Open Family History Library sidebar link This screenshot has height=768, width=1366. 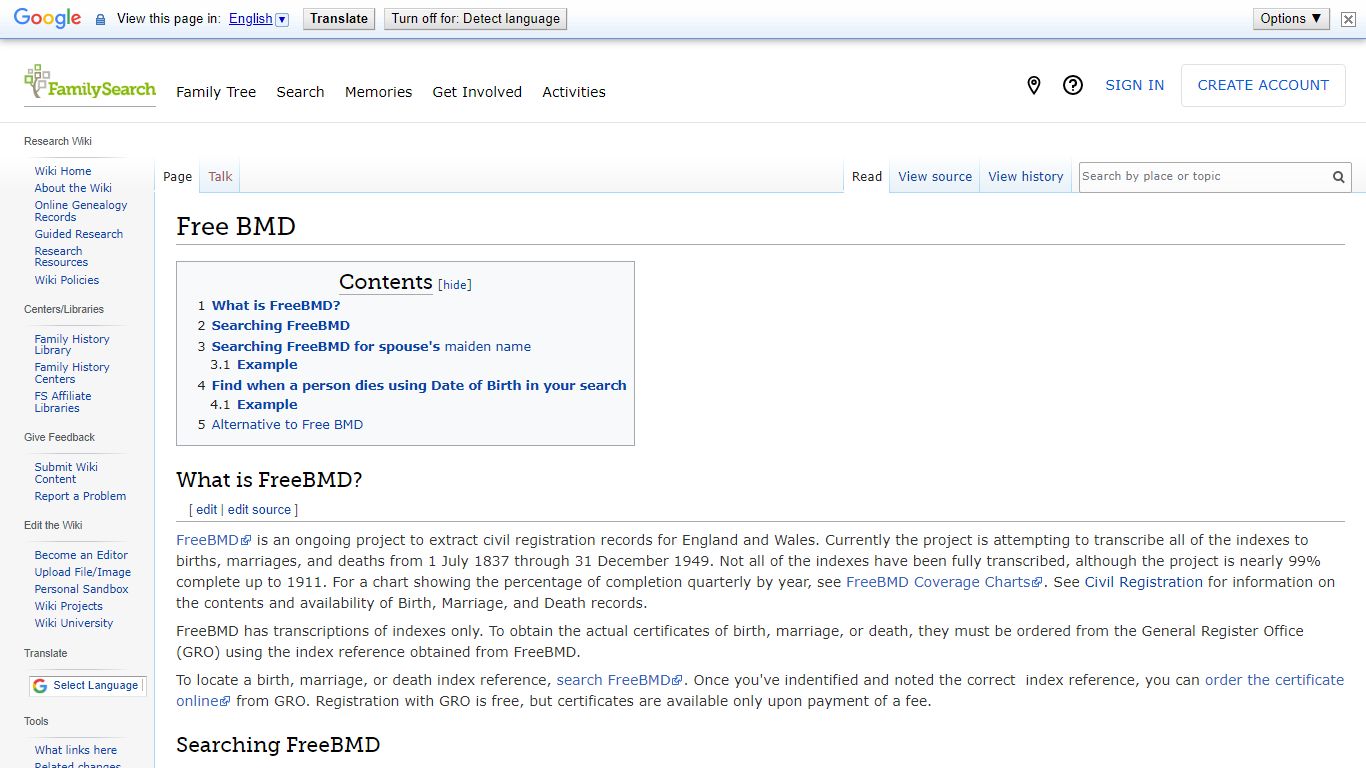pyautogui.click(x=72, y=345)
